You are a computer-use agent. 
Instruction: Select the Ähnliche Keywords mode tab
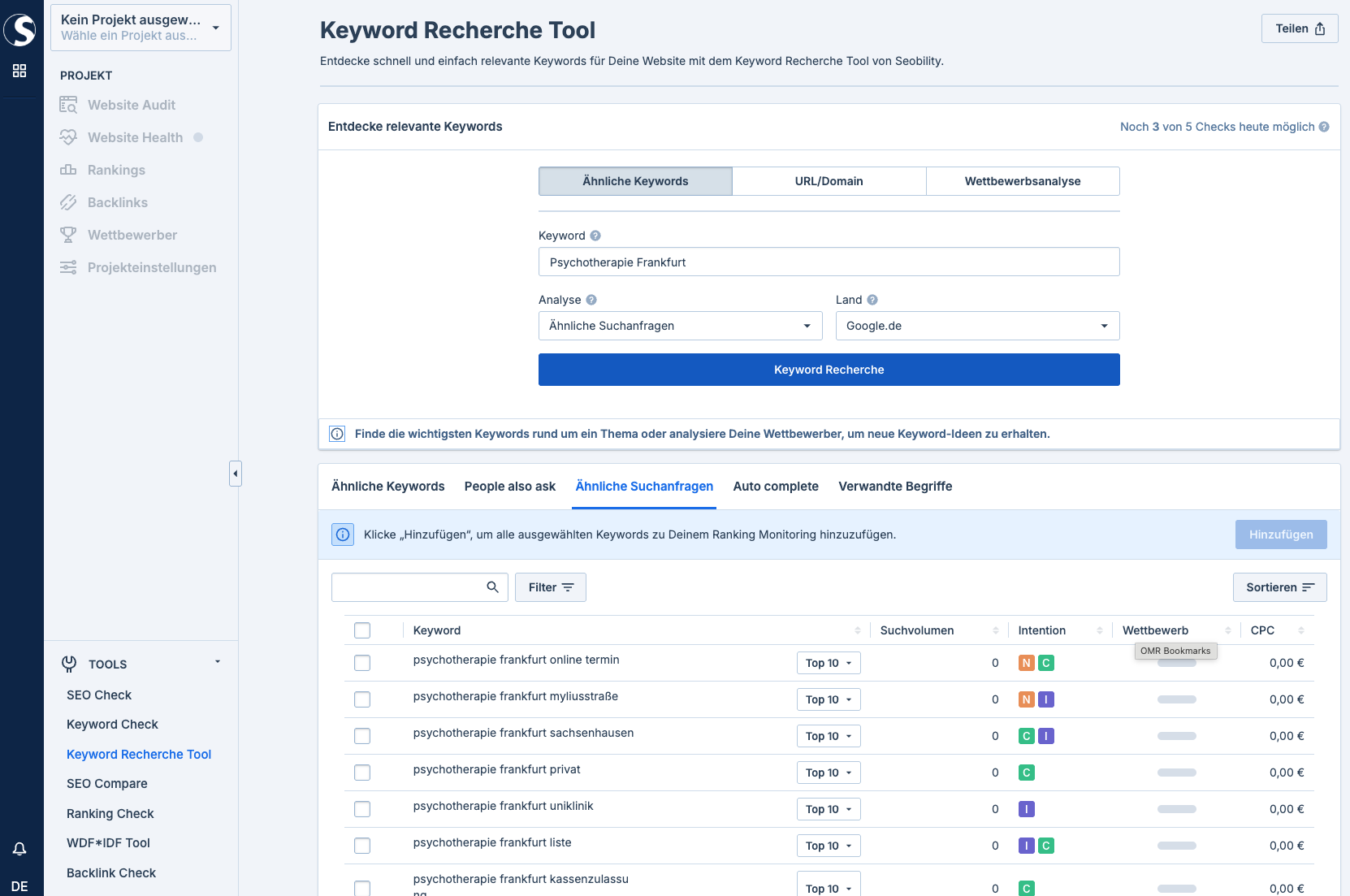pyautogui.click(x=635, y=181)
